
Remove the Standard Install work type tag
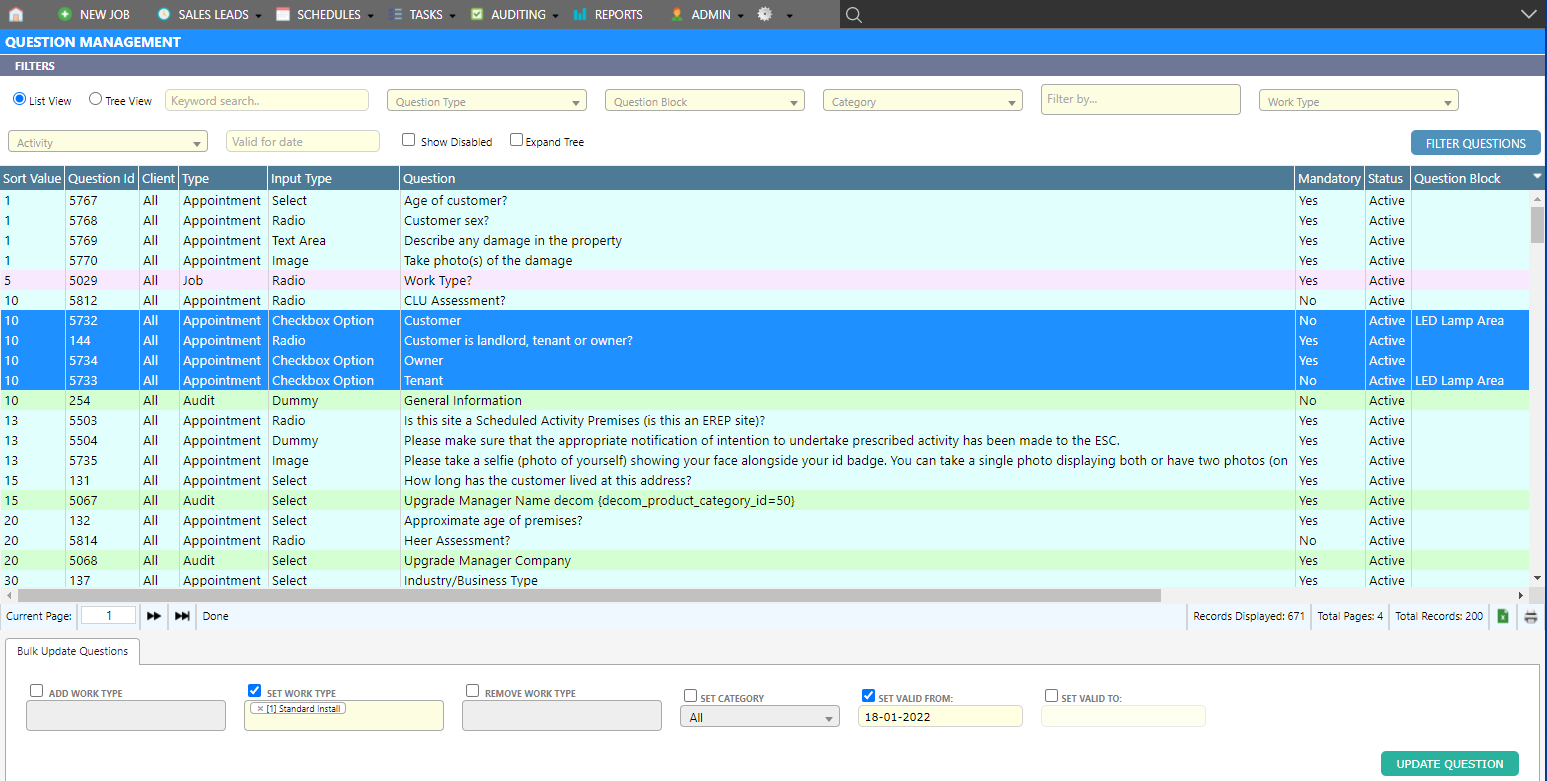[260, 709]
